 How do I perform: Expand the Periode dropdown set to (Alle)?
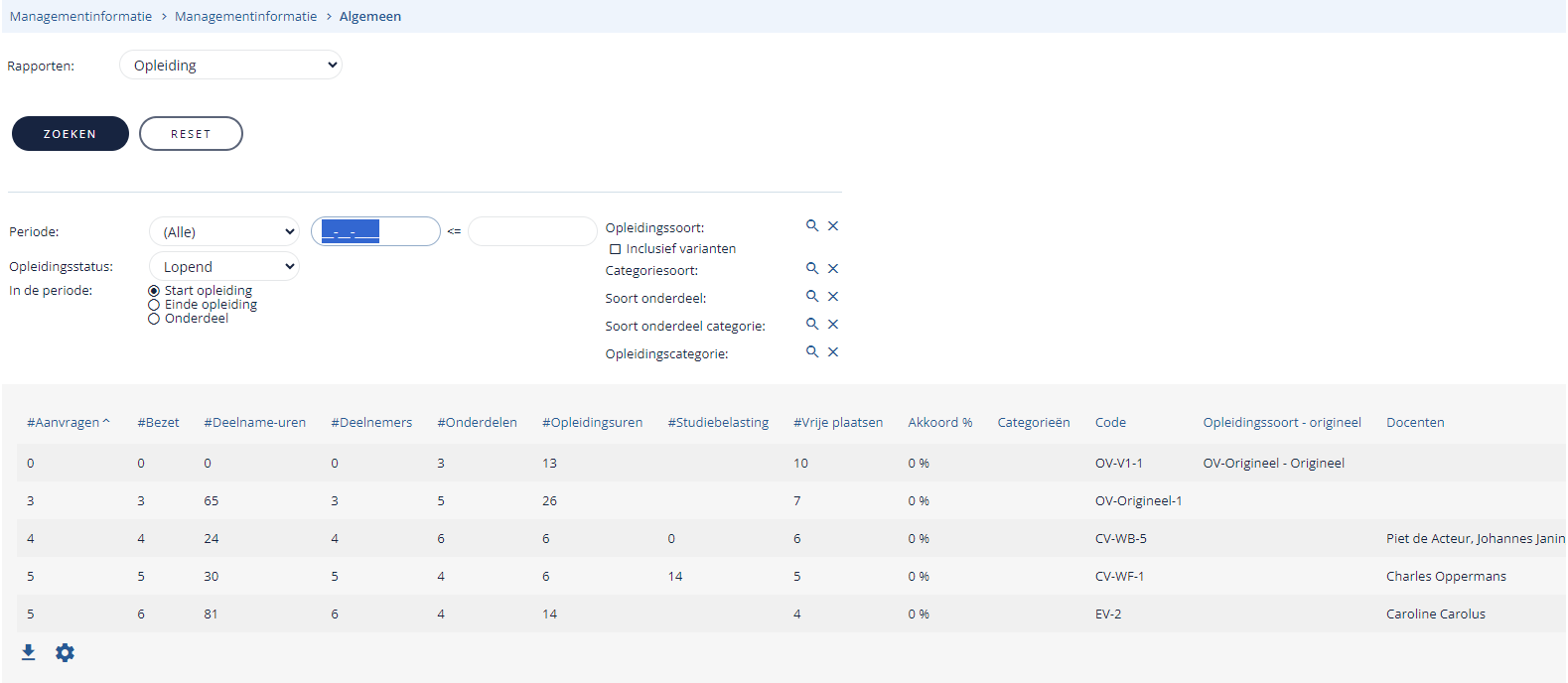[x=224, y=231]
